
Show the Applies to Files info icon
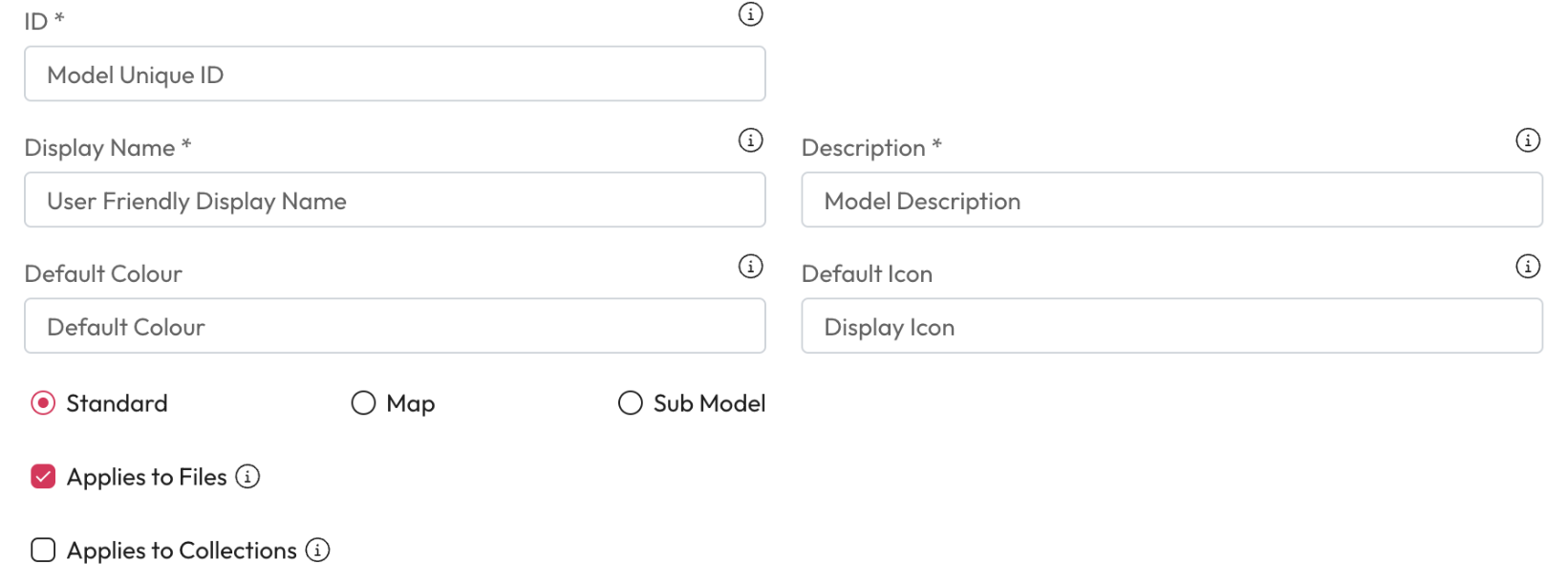(247, 476)
